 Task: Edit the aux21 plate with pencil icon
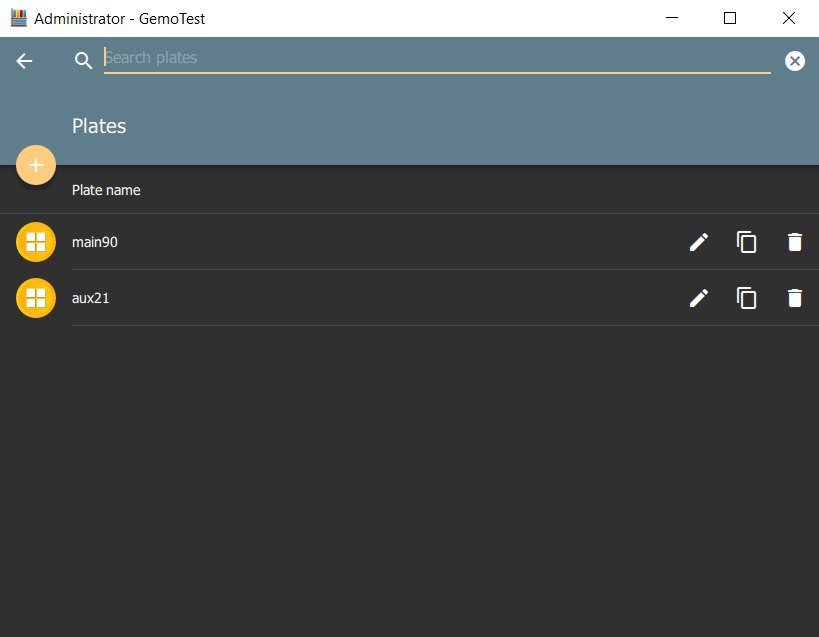coord(698,298)
